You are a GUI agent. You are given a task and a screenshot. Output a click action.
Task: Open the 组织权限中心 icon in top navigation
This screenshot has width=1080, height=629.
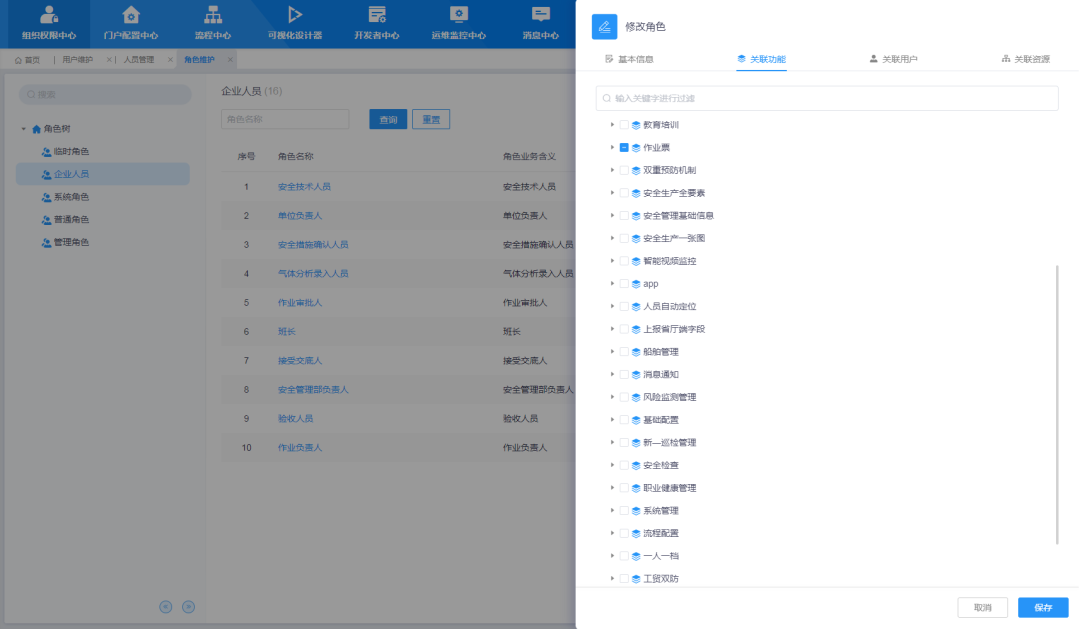[48, 15]
